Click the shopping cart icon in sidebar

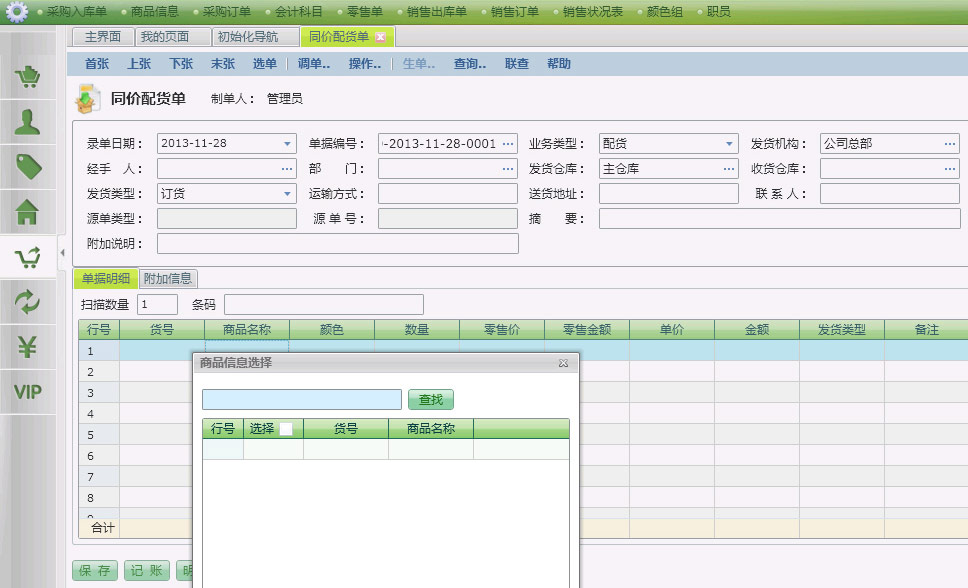[x=27, y=78]
